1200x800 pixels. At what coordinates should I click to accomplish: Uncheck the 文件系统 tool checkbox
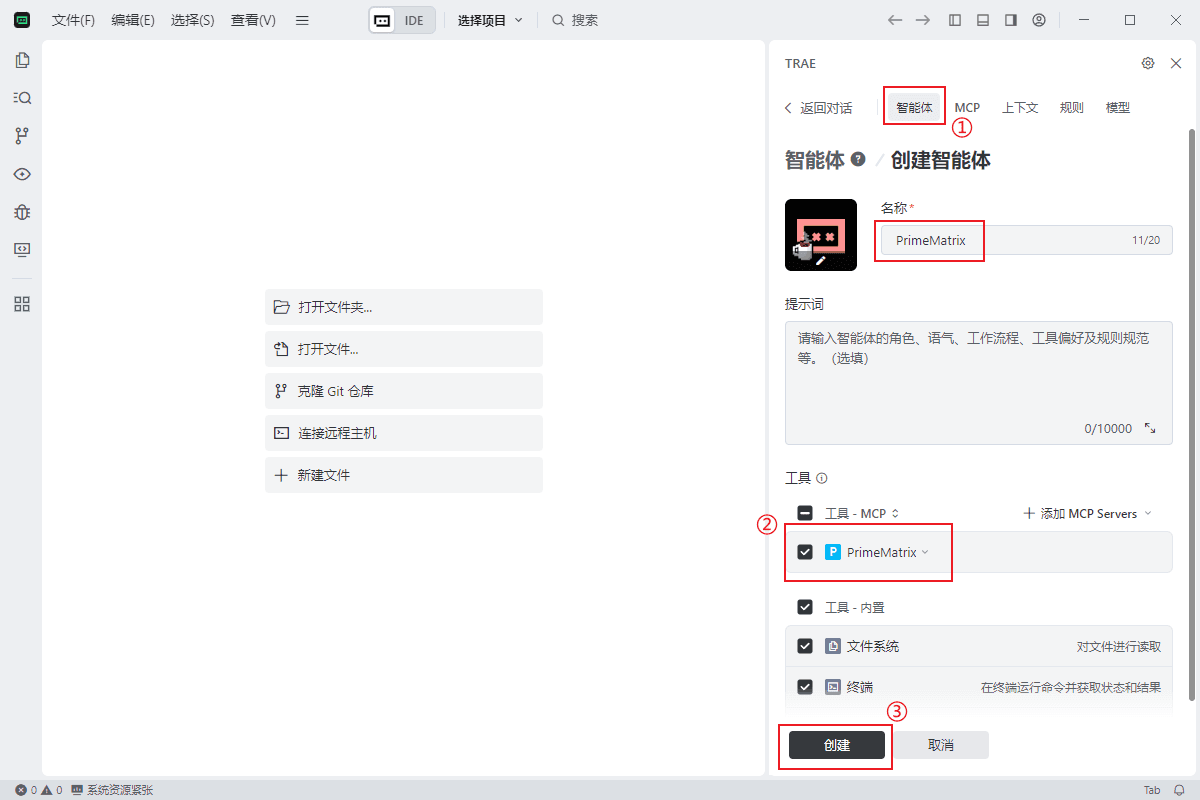pyautogui.click(x=805, y=646)
